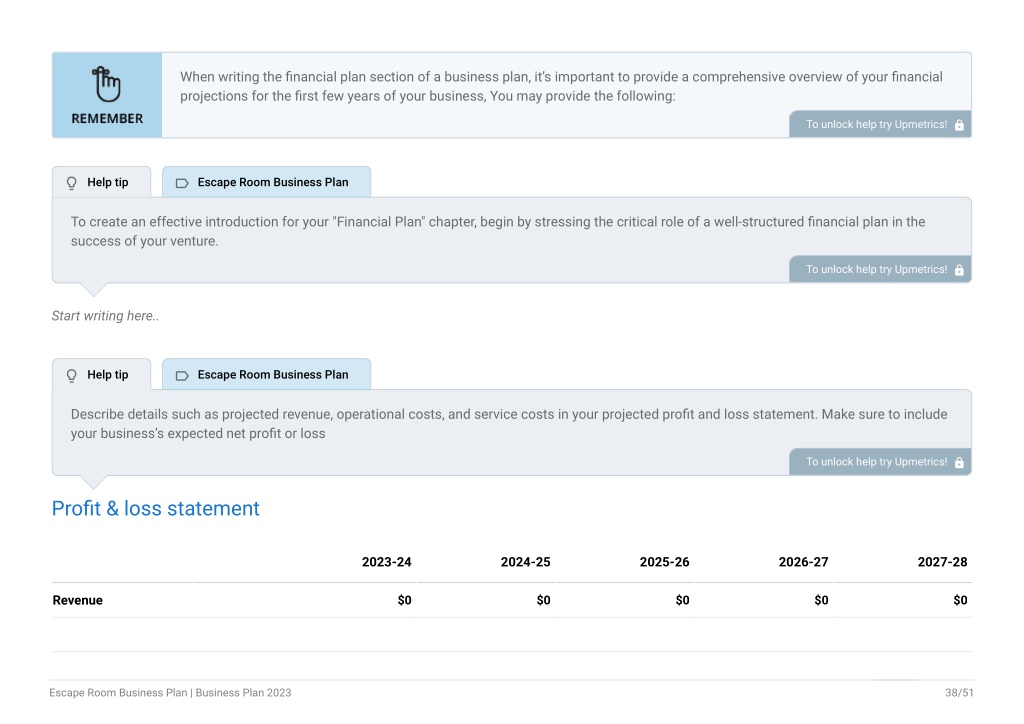Image resolution: width=1024 pixels, height=724 pixels.
Task: Click the lightbulb icon on the second Help tip tab
Action: 72,375
